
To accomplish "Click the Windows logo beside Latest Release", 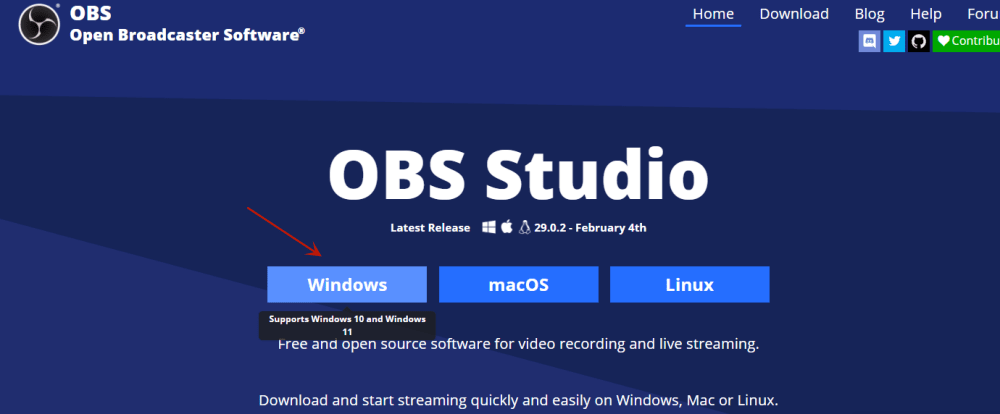I will point(489,227).
